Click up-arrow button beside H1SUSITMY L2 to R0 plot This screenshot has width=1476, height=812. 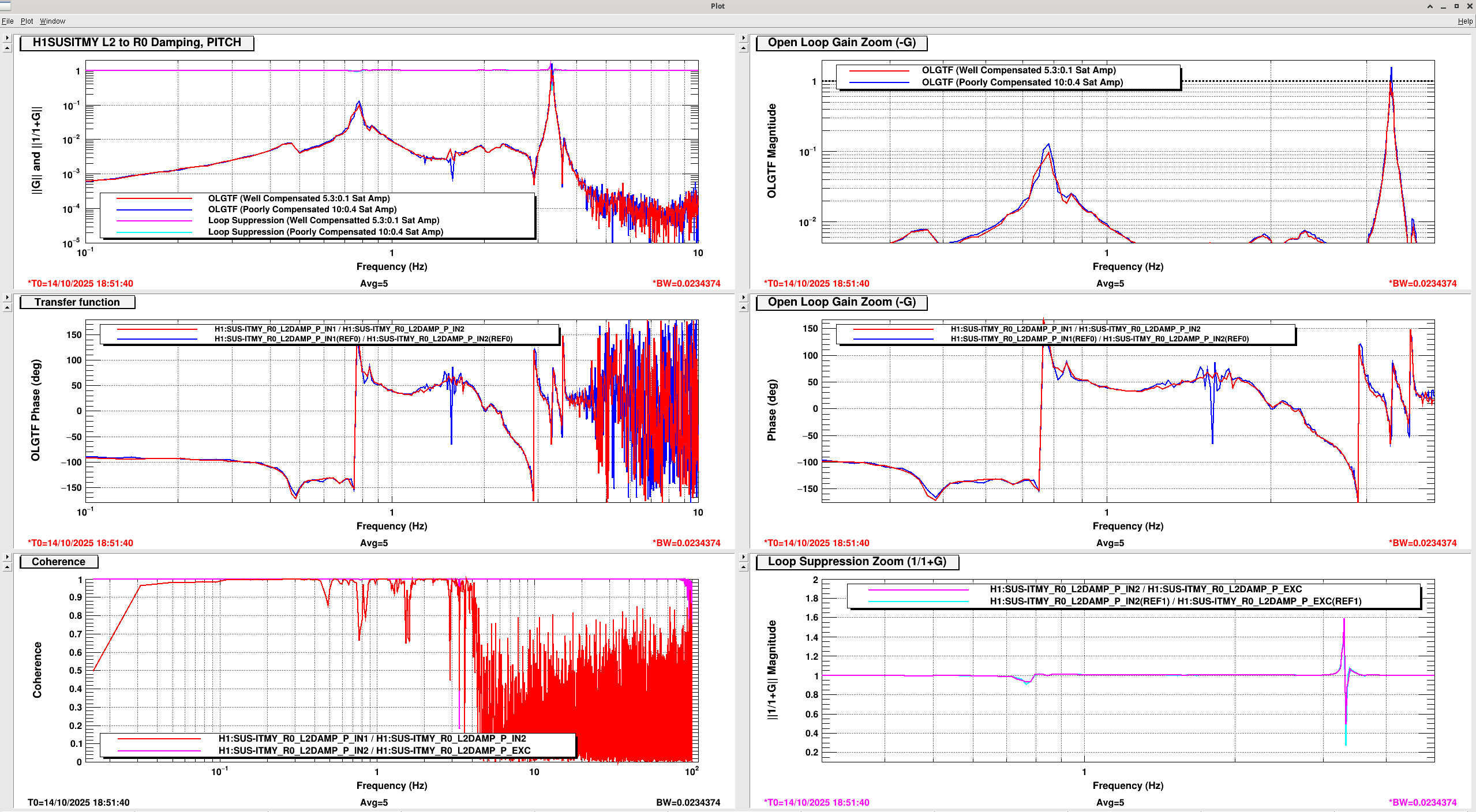(7, 48)
